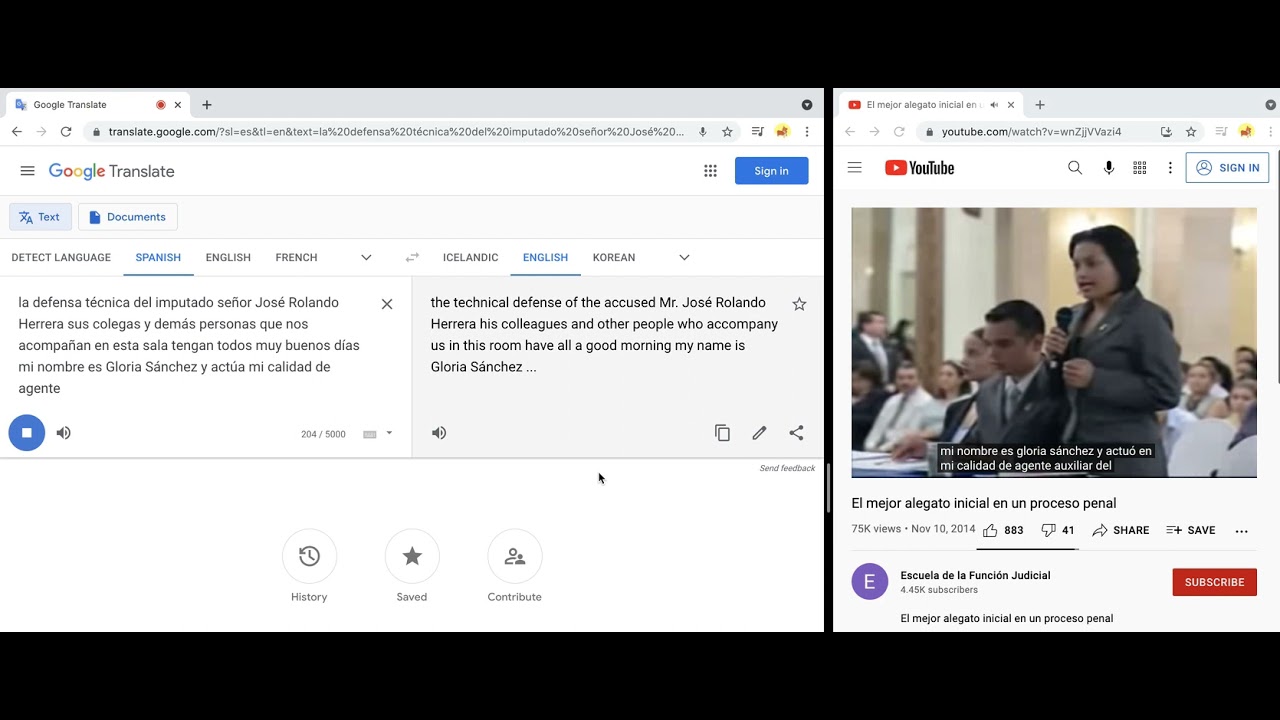Open Chrome menu in Translate window
This screenshot has height=720, width=1280.
pyautogui.click(x=807, y=132)
